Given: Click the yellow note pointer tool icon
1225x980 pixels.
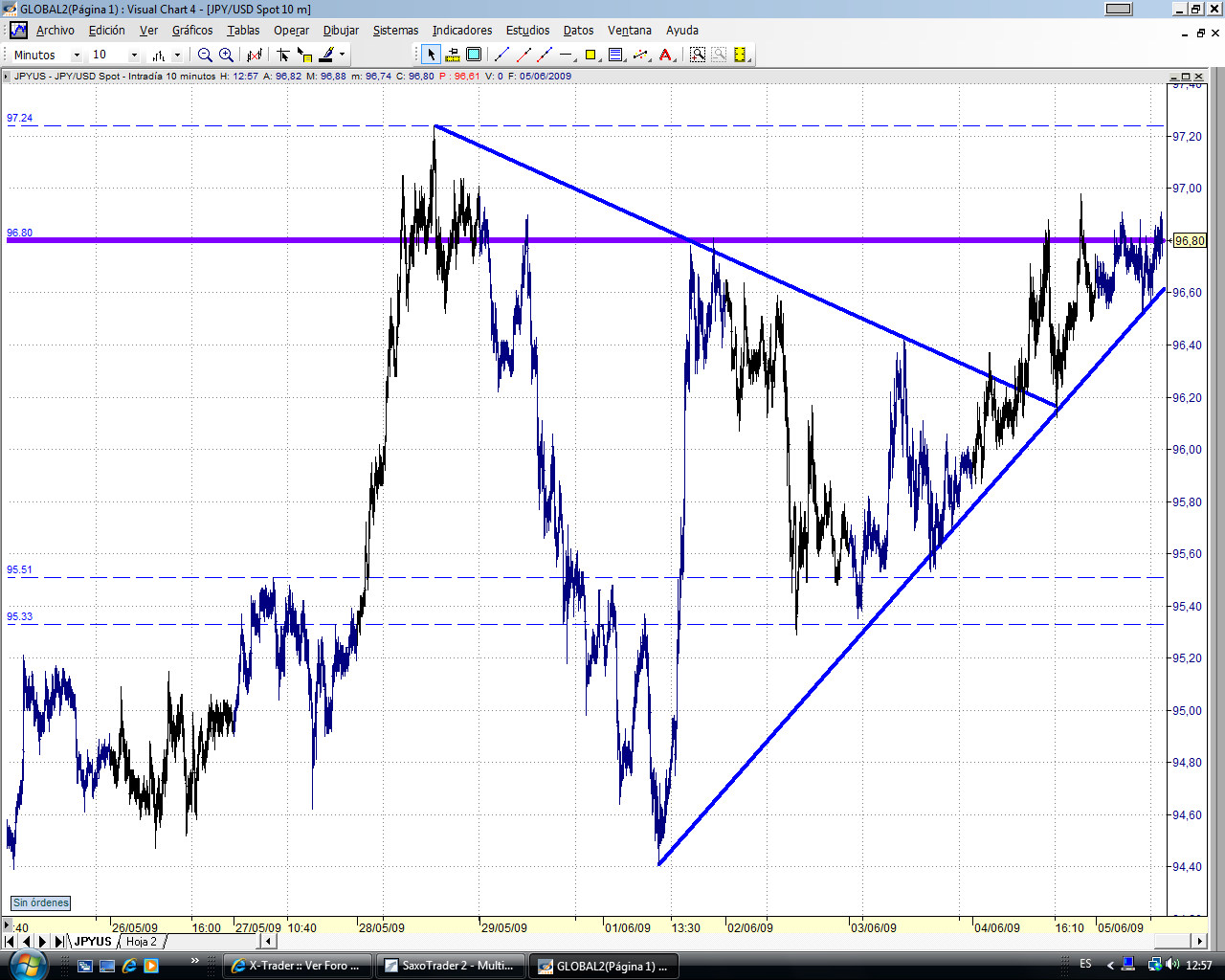Looking at the screenshot, I should point(304,56).
